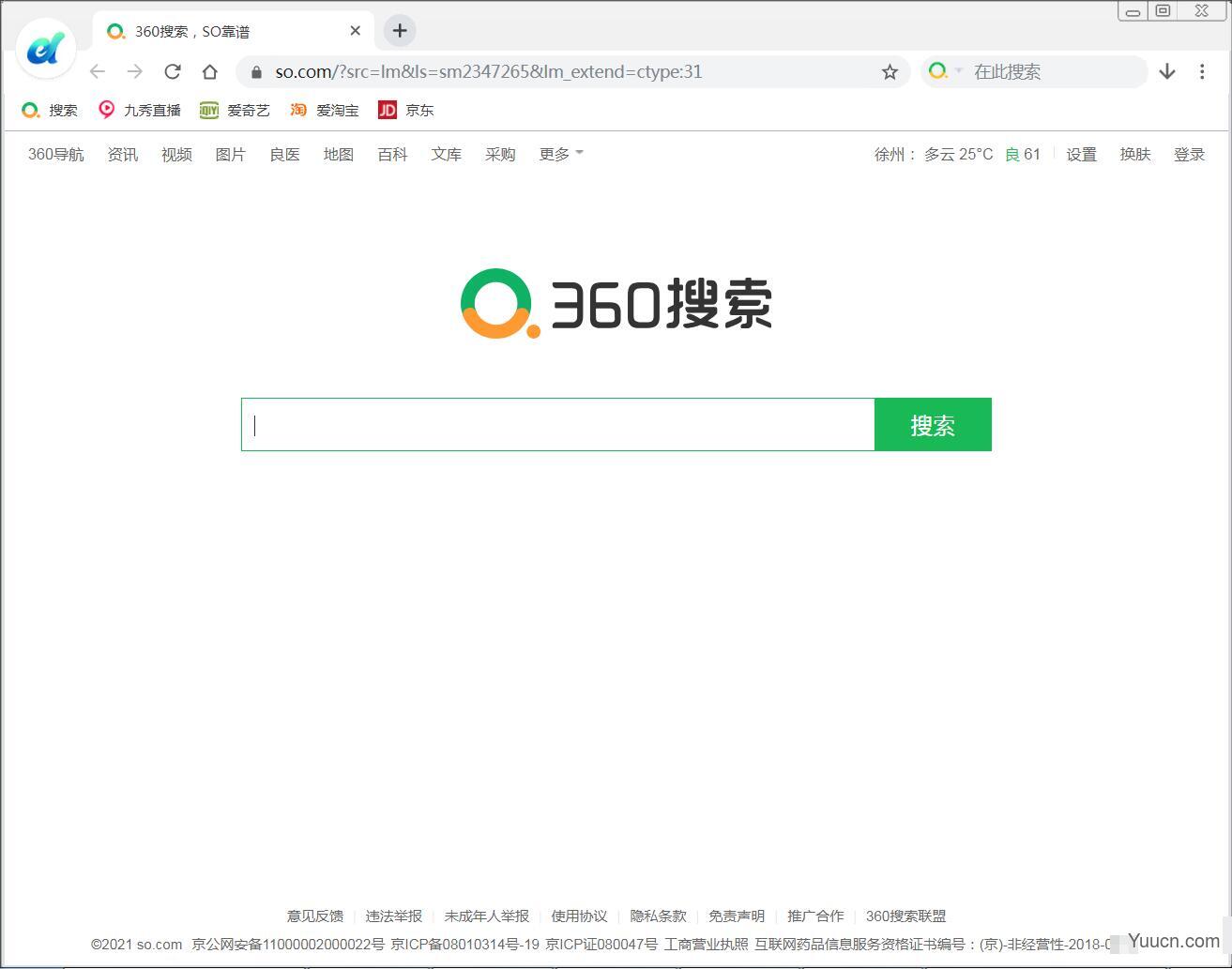This screenshot has height=969, width=1232.
Task: Open the 意见反馈 footer link
Action: tap(315, 916)
